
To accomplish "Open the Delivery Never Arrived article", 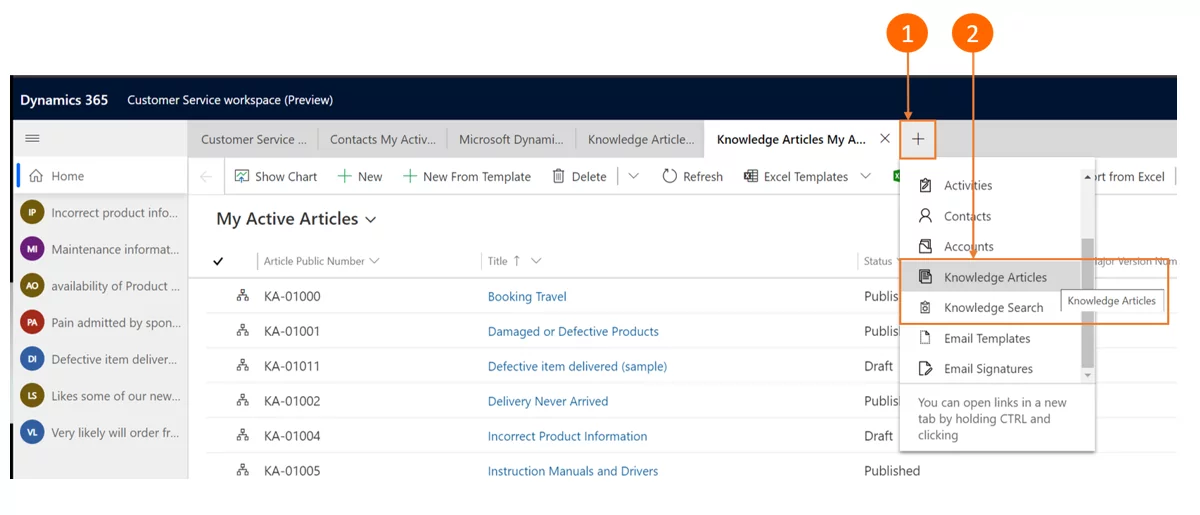I will coord(548,402).
